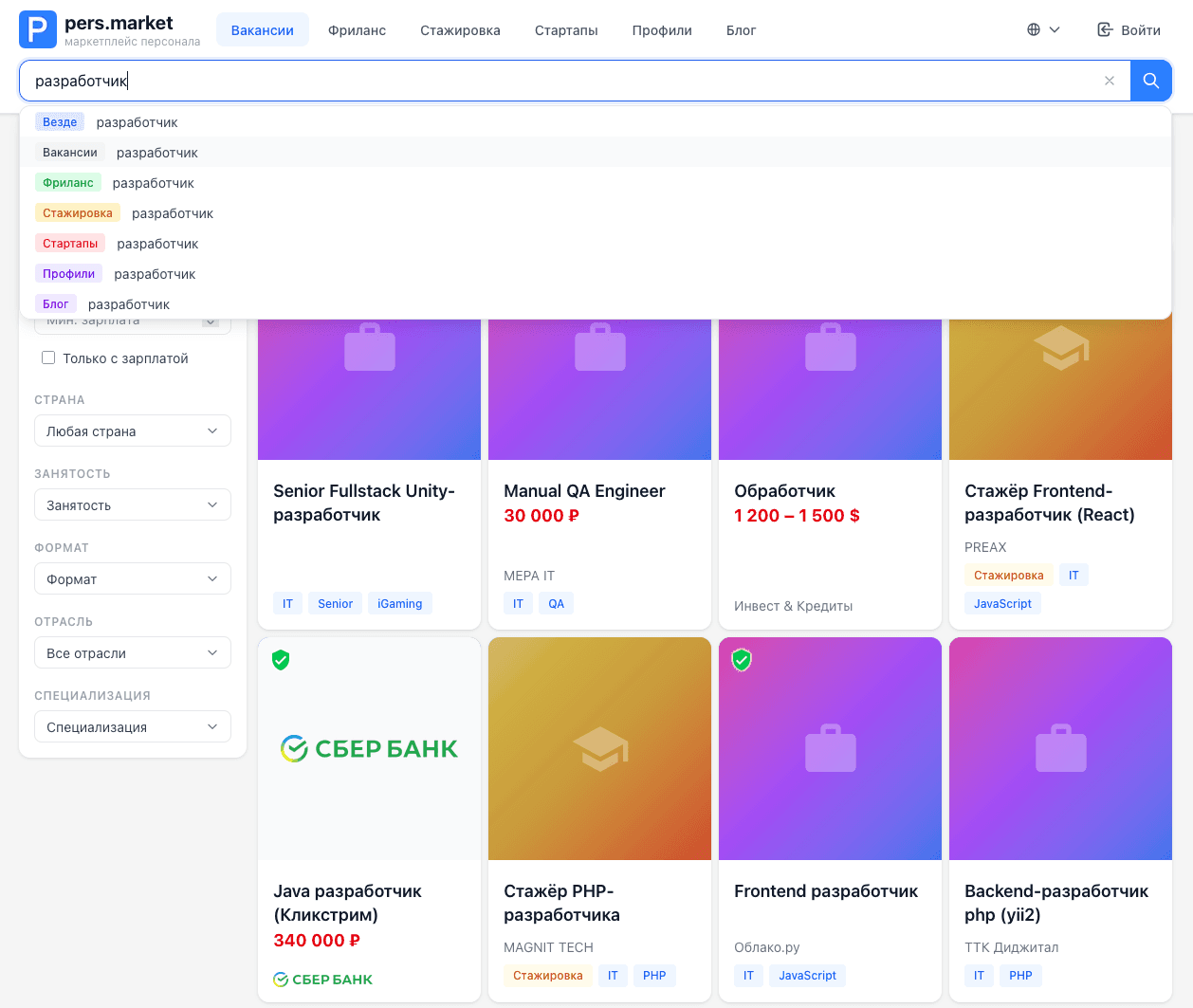Open Стажёр PHP-разработчика title
The height and width of the screenshot is (1008, 1193).
[x=561, y=903]
